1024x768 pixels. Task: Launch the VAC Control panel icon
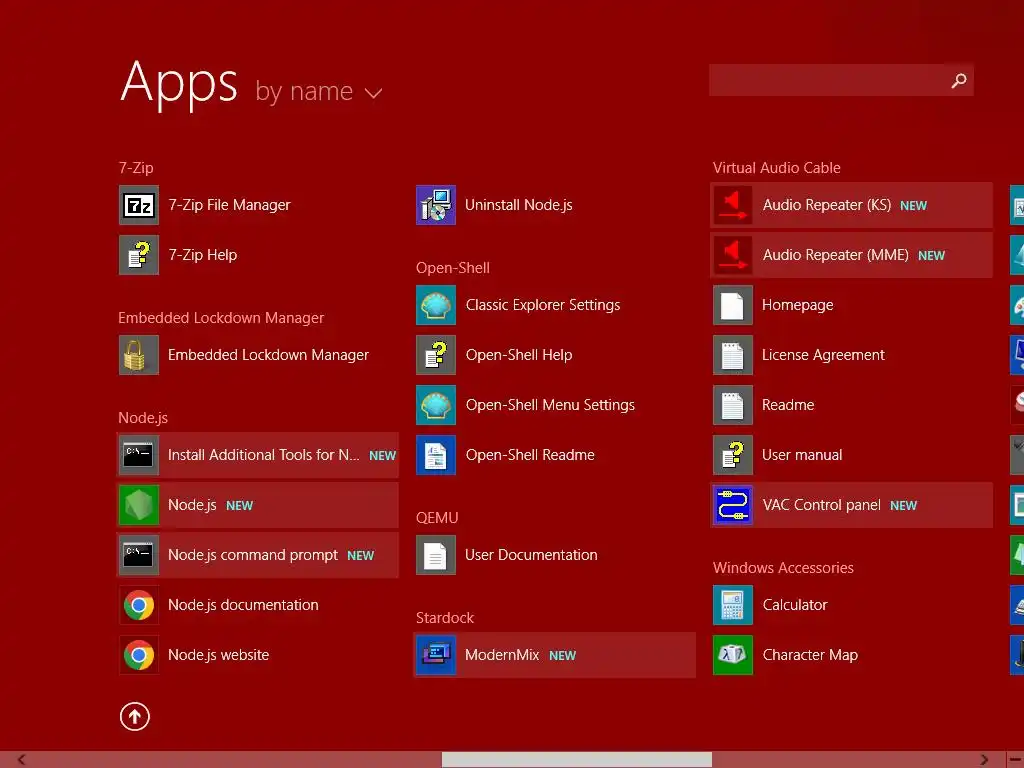click(x=733, y=505)
